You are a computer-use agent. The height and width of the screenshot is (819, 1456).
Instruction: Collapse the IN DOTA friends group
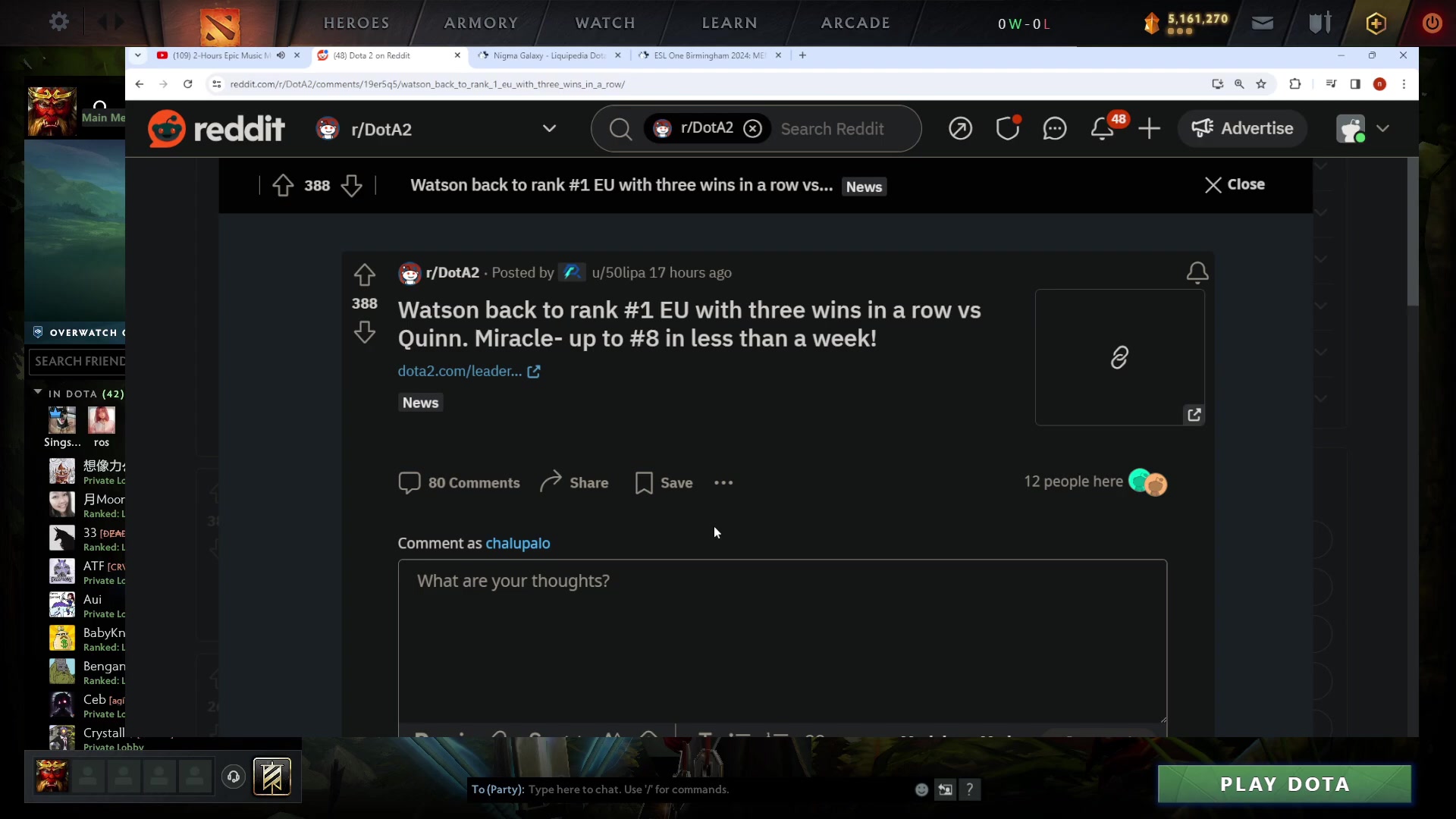coord(38,393)
